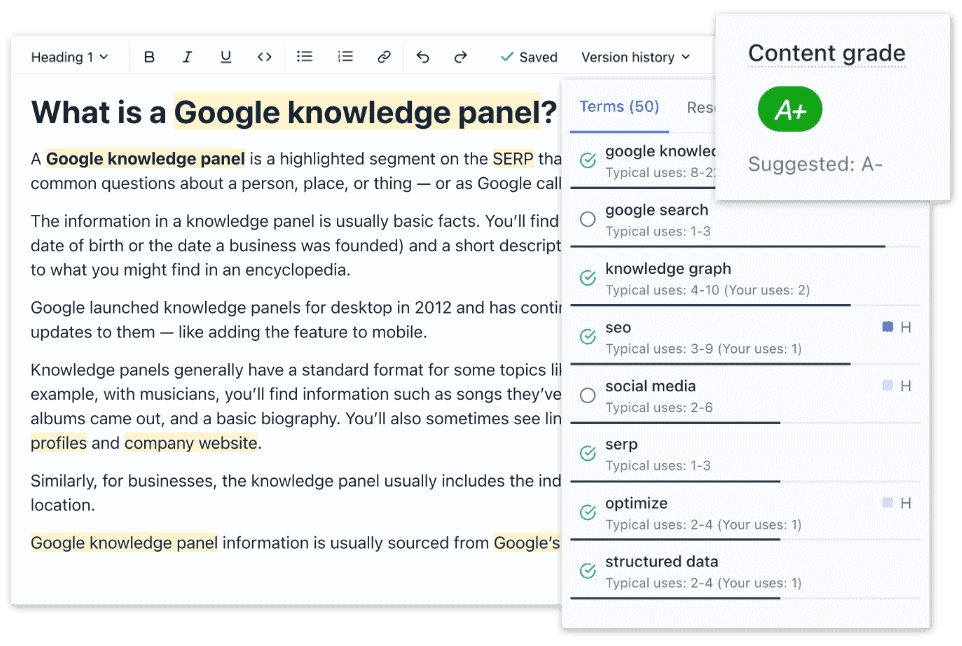Toggle the social media term circle
The image size is (962, 646).
click(x=588, y=395)
